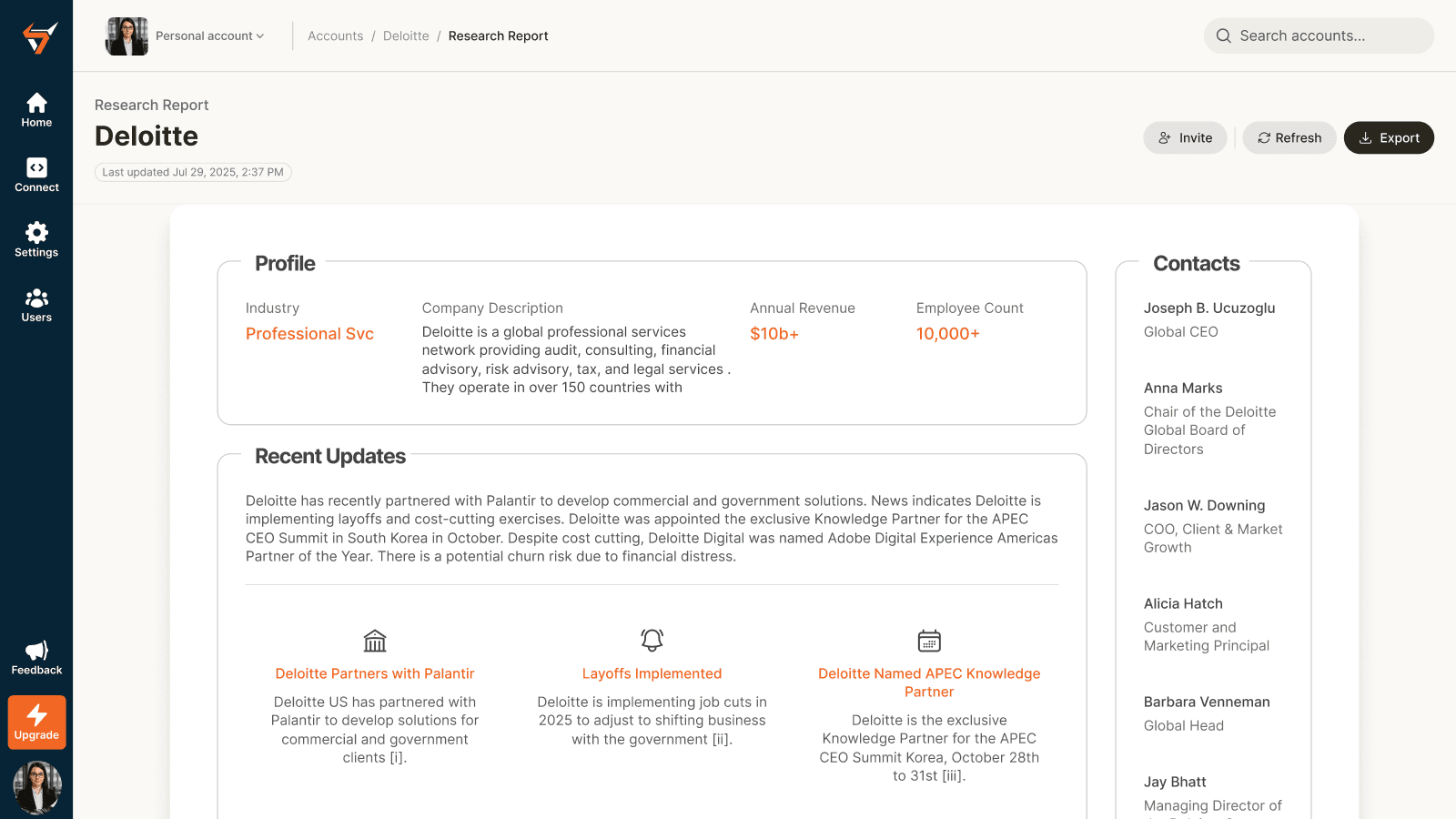Select contact Barbara Venneman

coord(1207,703)
